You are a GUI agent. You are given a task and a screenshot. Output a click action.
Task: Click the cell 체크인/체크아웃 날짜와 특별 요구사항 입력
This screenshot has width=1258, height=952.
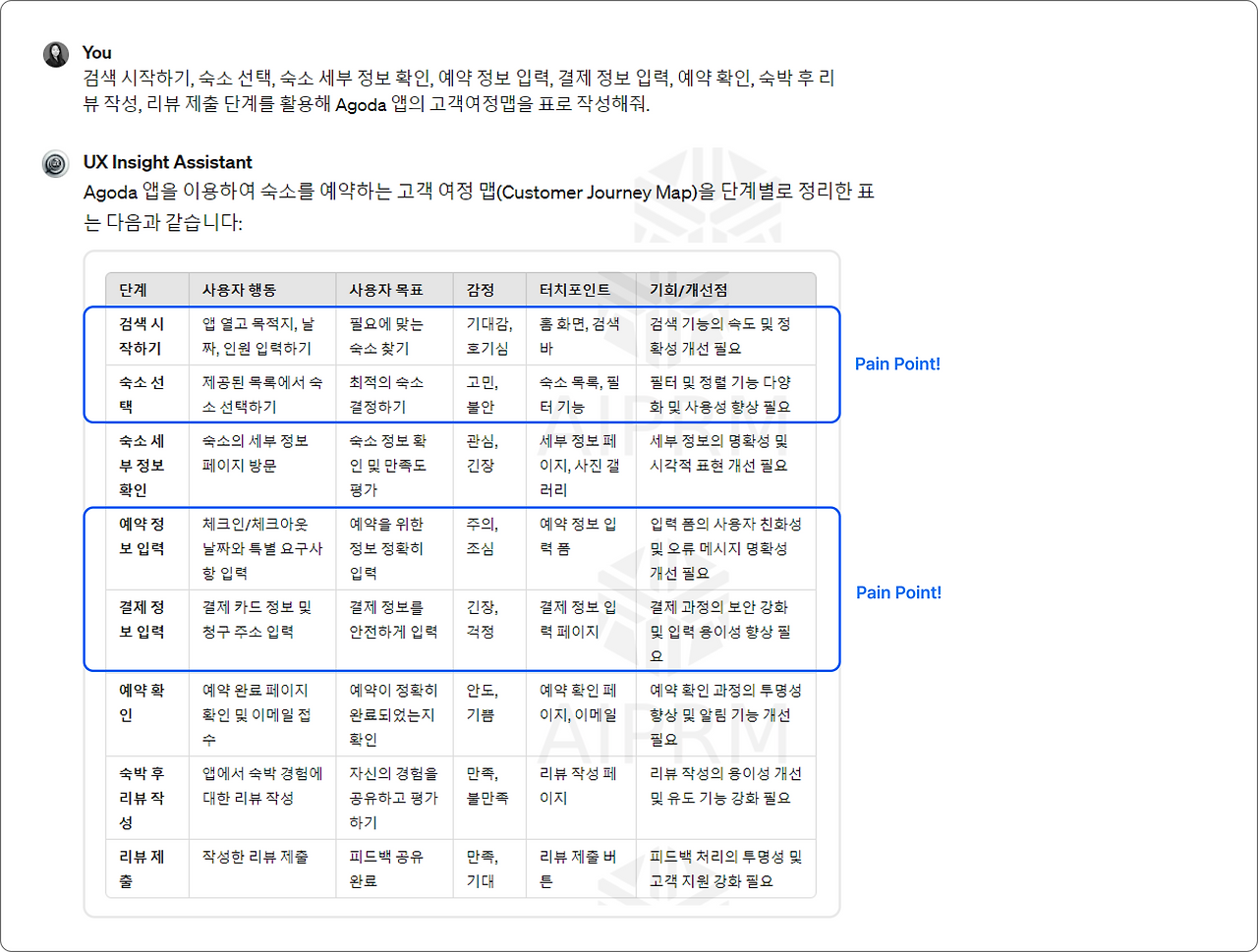pos(262,548)
